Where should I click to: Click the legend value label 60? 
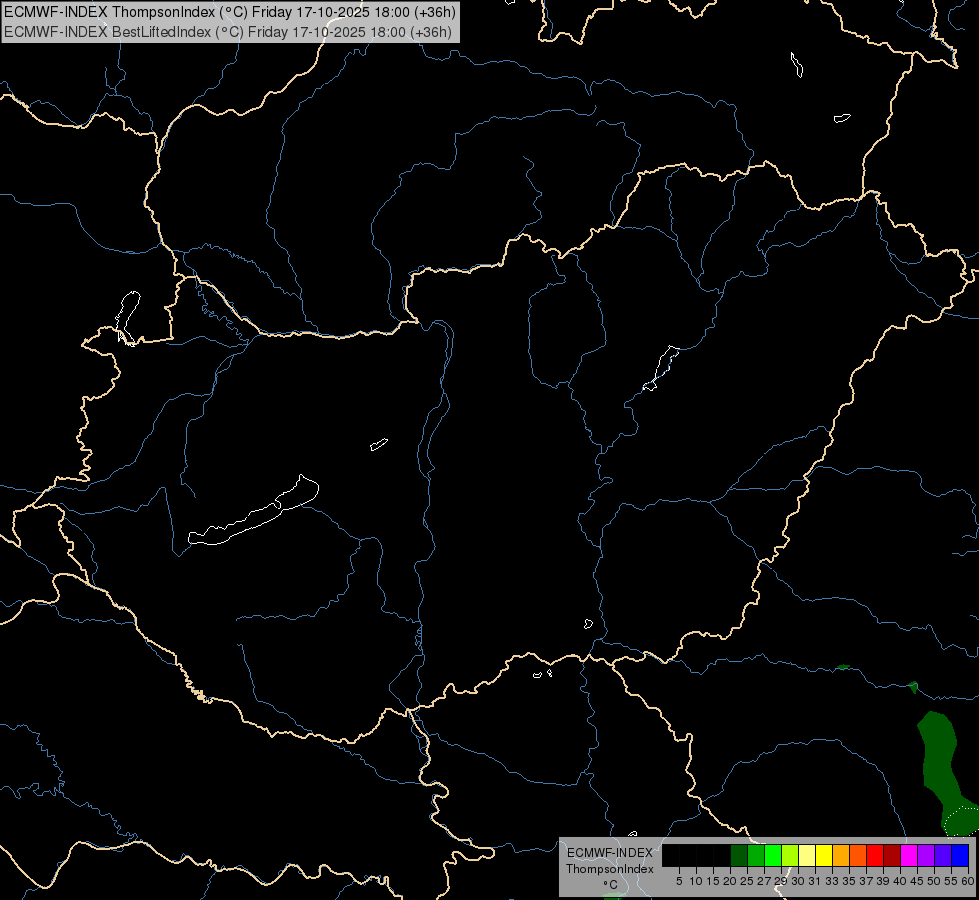(968, 881)
